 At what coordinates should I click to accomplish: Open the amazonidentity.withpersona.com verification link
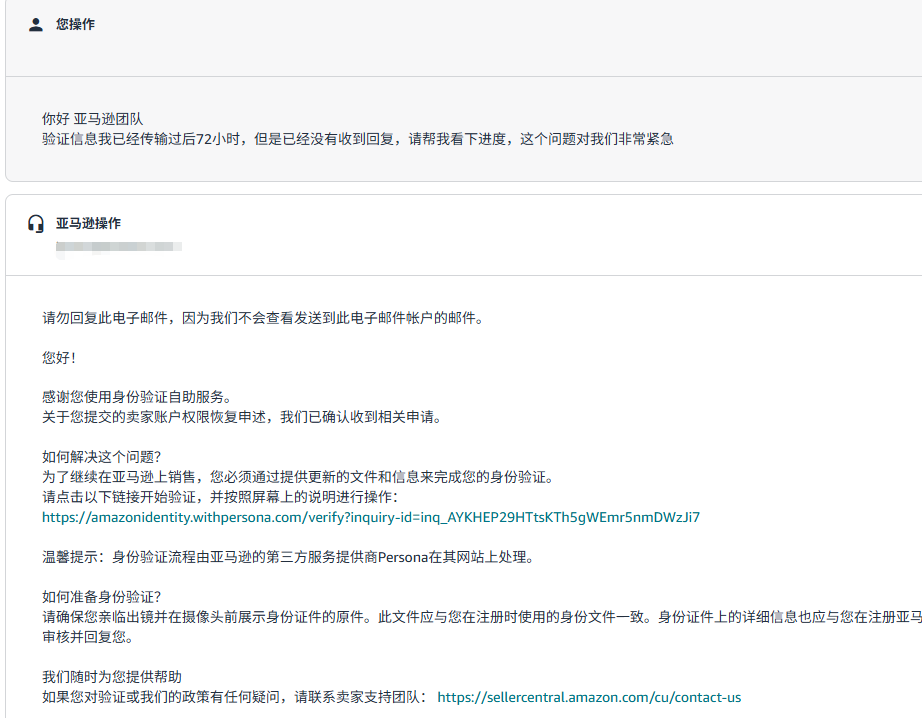371,517
